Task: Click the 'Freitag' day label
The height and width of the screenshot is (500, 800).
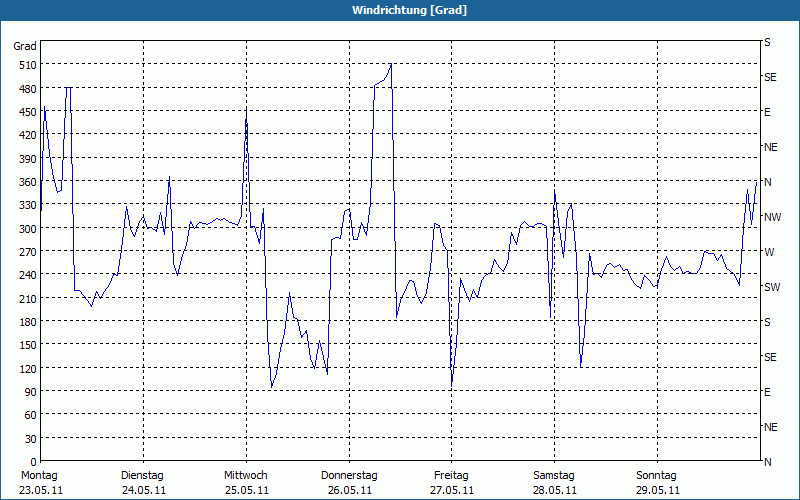Action: point(451,476)
